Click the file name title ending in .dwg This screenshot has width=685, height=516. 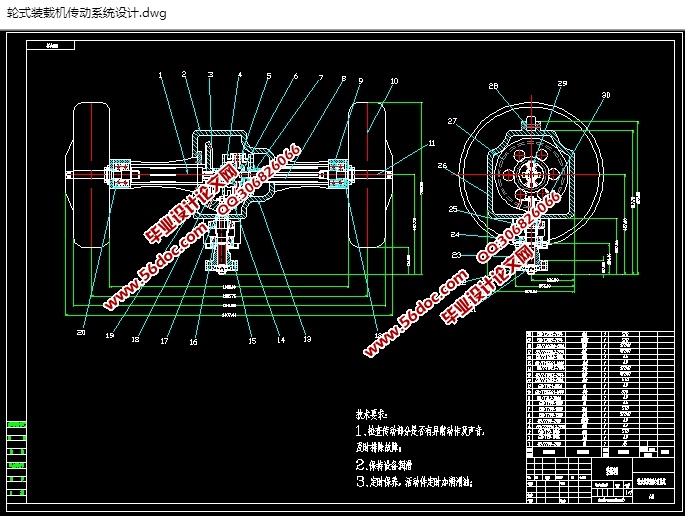[85, 13]
